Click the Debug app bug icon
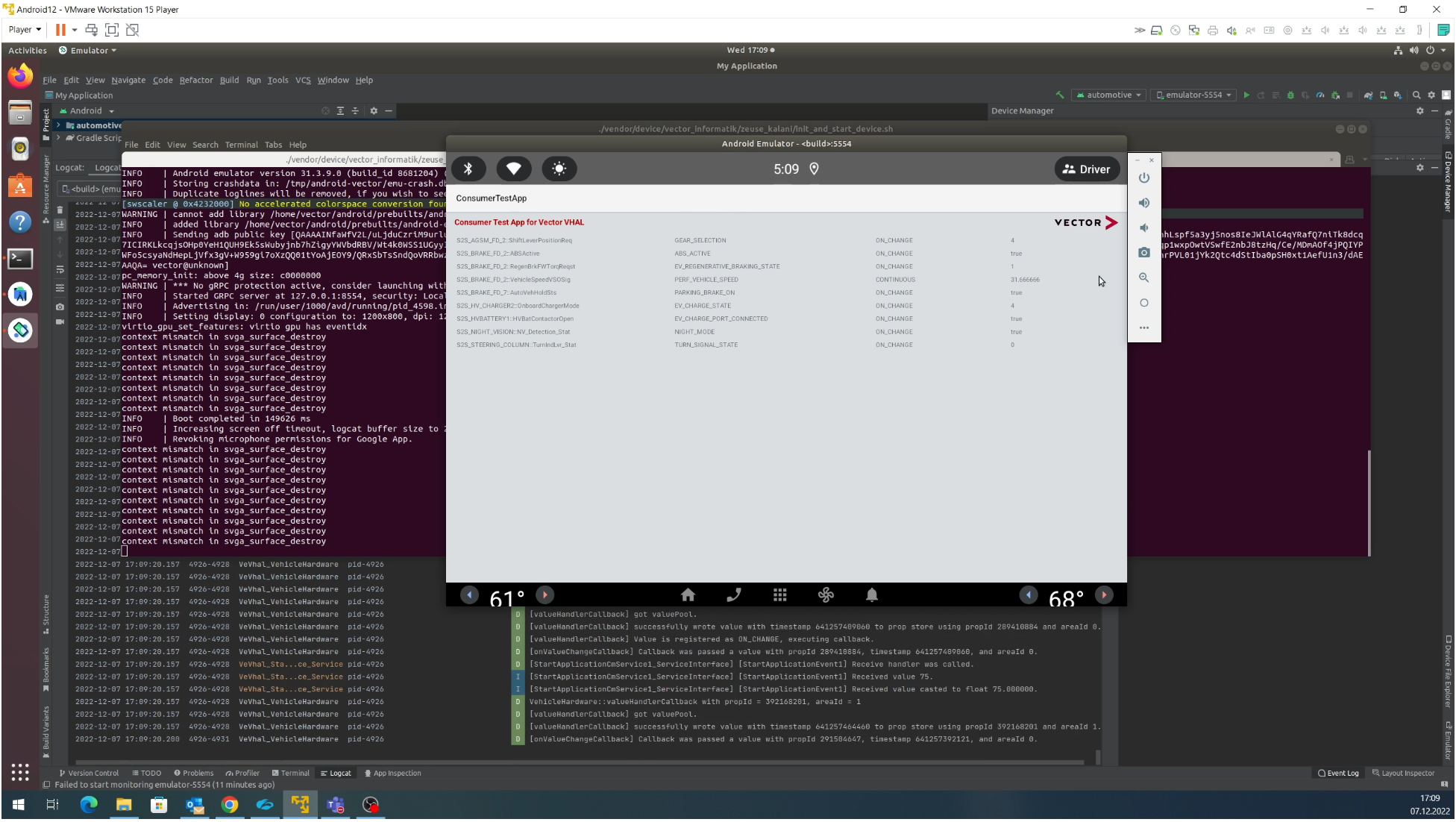 (1290, 95)
